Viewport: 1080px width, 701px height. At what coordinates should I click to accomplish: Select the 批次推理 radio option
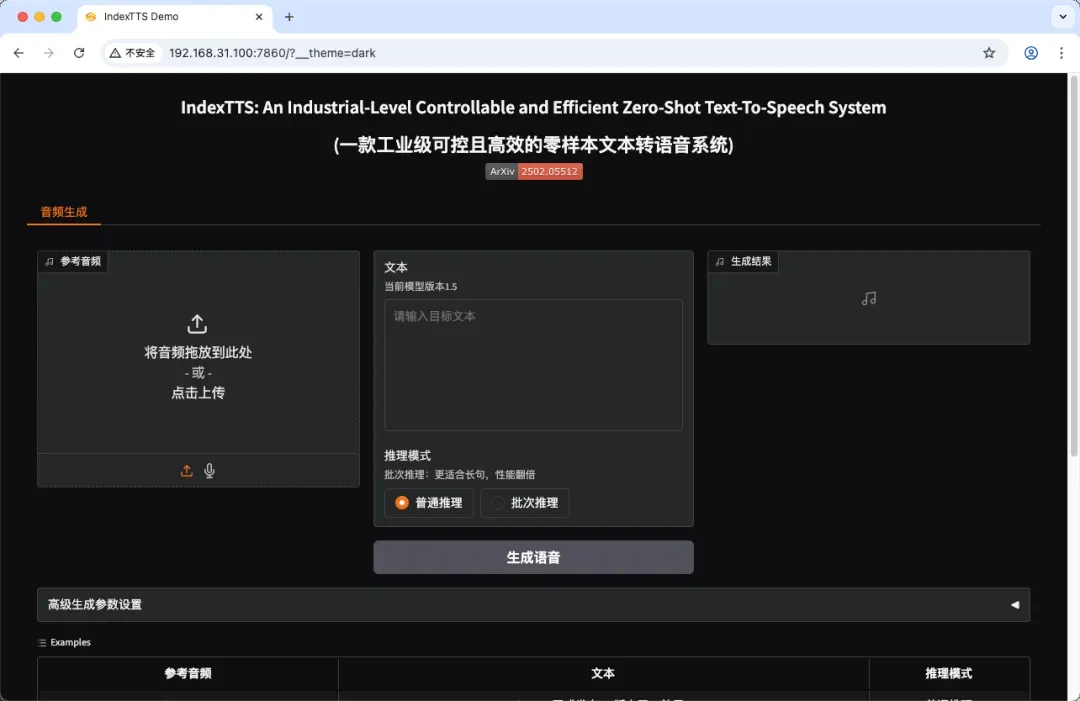tap(525, 503)
